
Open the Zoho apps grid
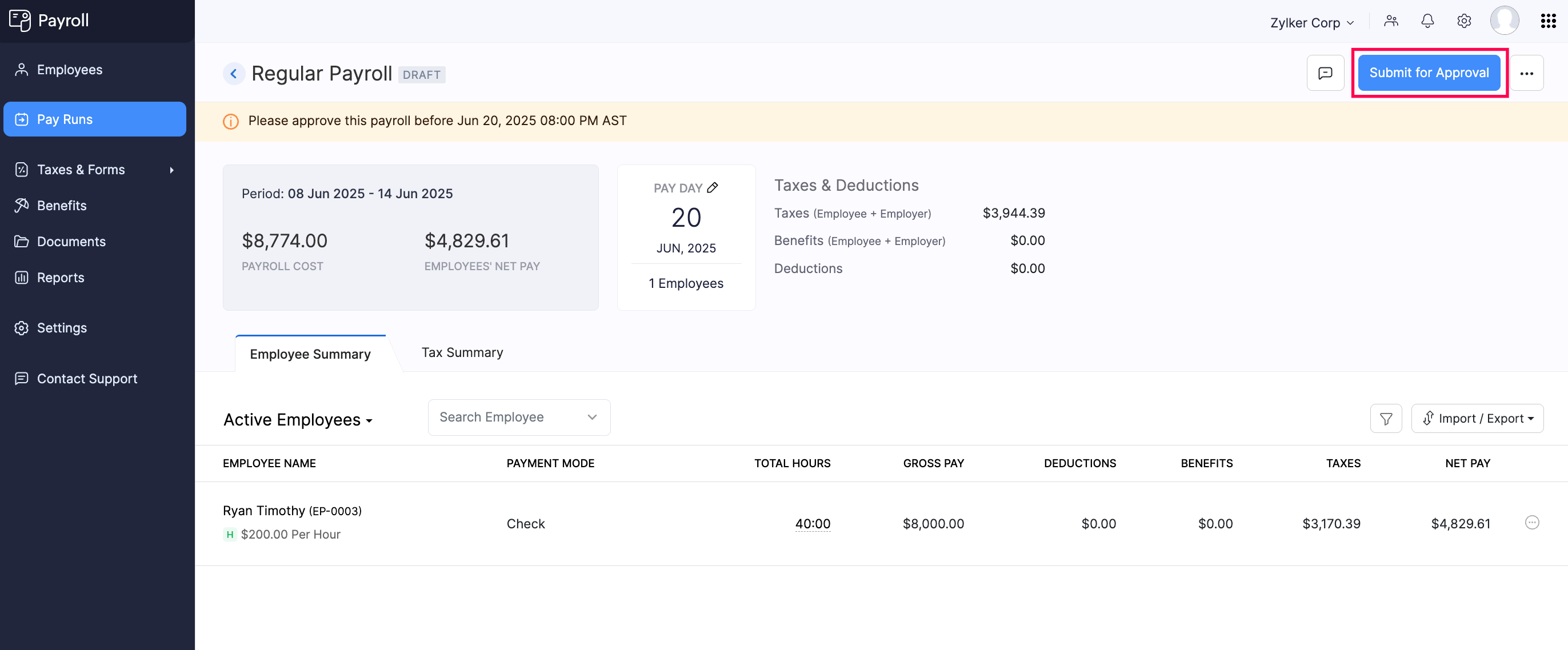1548,20
